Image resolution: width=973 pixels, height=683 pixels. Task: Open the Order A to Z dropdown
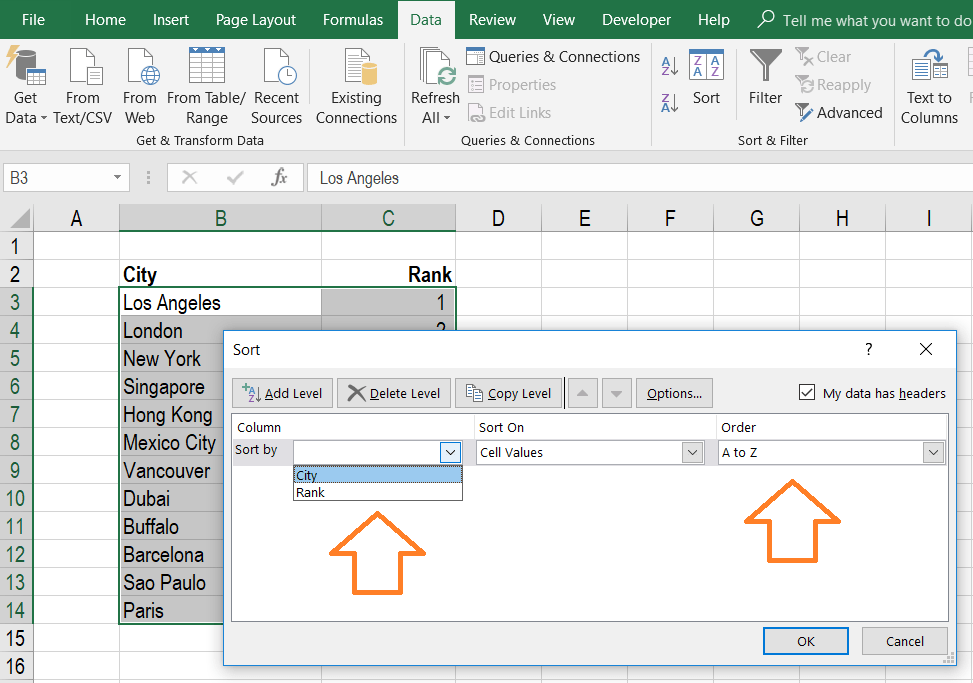[x=933, y=452]
